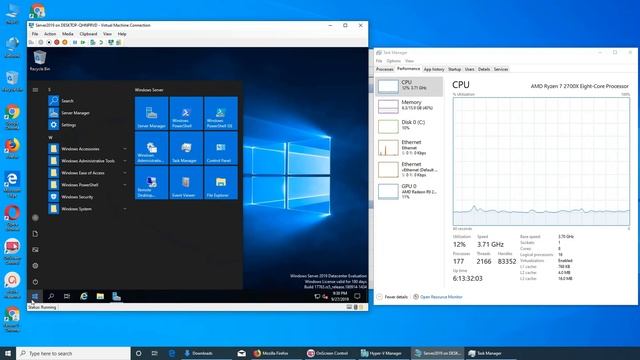Click Ctrl+Alt+Delete icon in VM Connection toolbar
This screenshot has width=640, height=360.
click(x=32, y=42)
